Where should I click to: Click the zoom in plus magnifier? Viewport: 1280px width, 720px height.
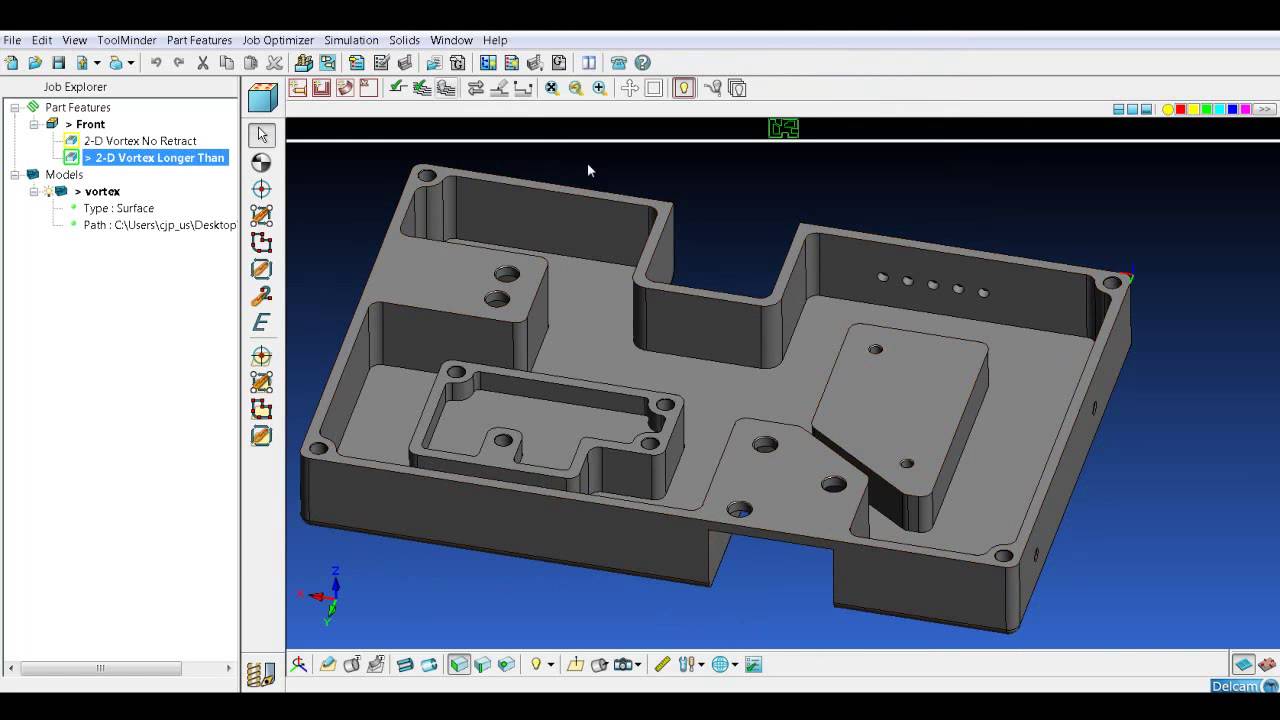[600, 88]
